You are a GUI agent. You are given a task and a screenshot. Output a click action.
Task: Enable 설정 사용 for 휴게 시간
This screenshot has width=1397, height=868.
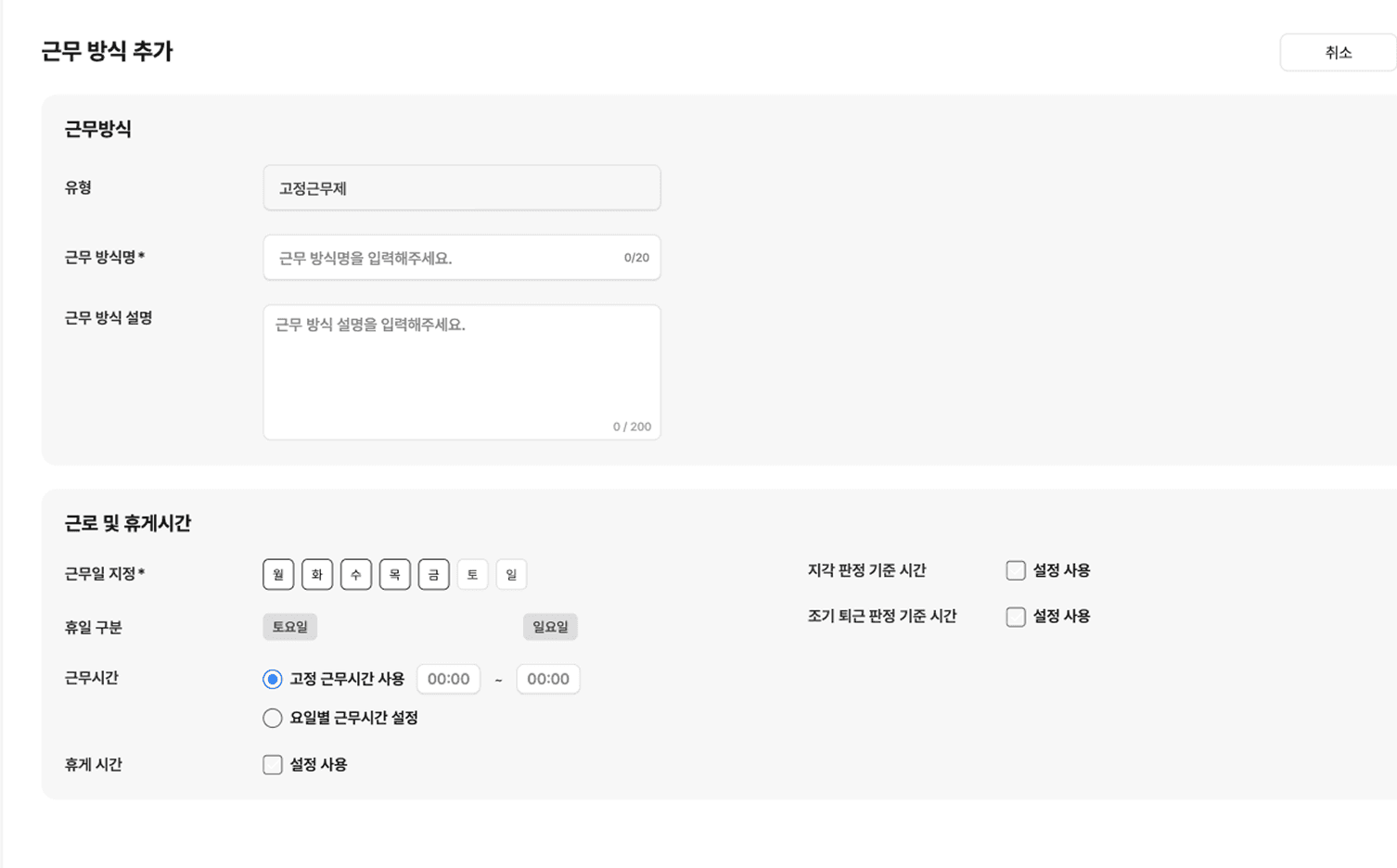click(x=272, y=764)
